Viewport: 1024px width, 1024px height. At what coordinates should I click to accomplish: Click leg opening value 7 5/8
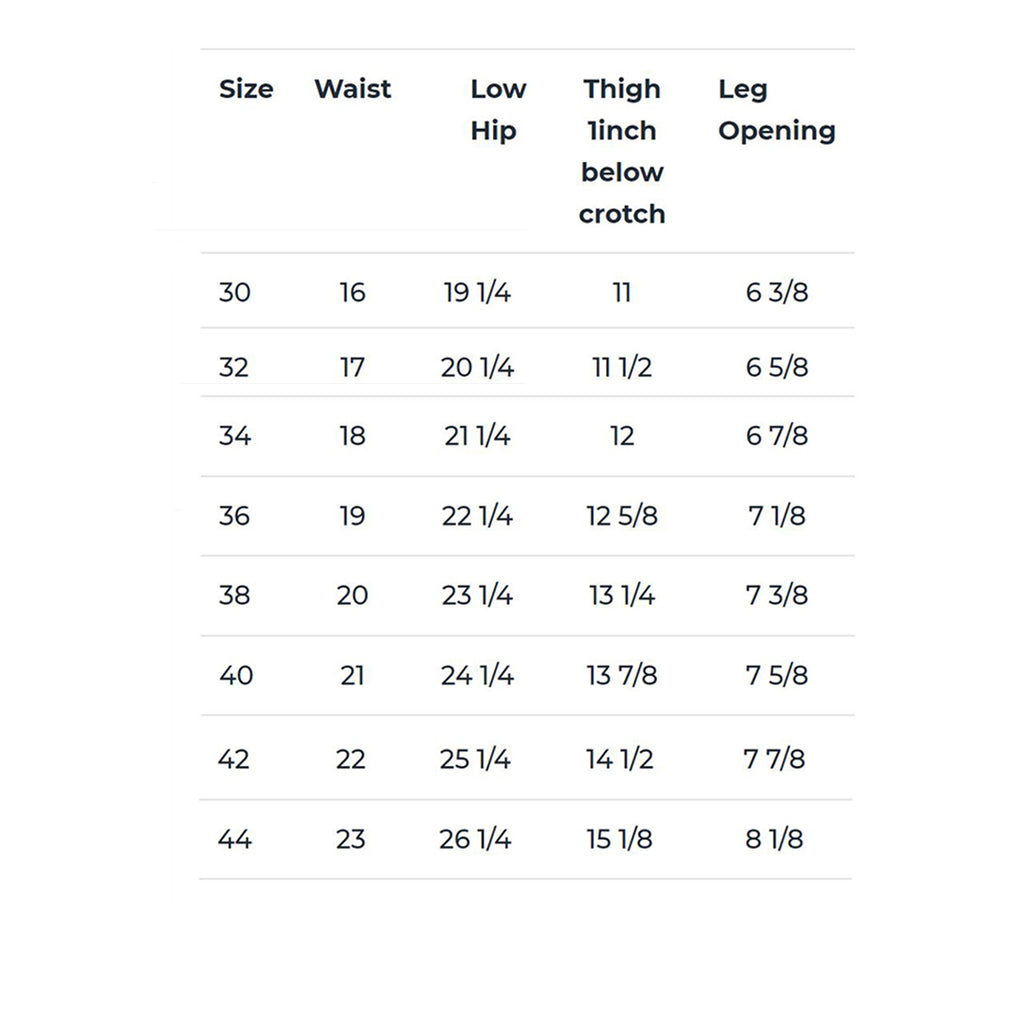777,676
